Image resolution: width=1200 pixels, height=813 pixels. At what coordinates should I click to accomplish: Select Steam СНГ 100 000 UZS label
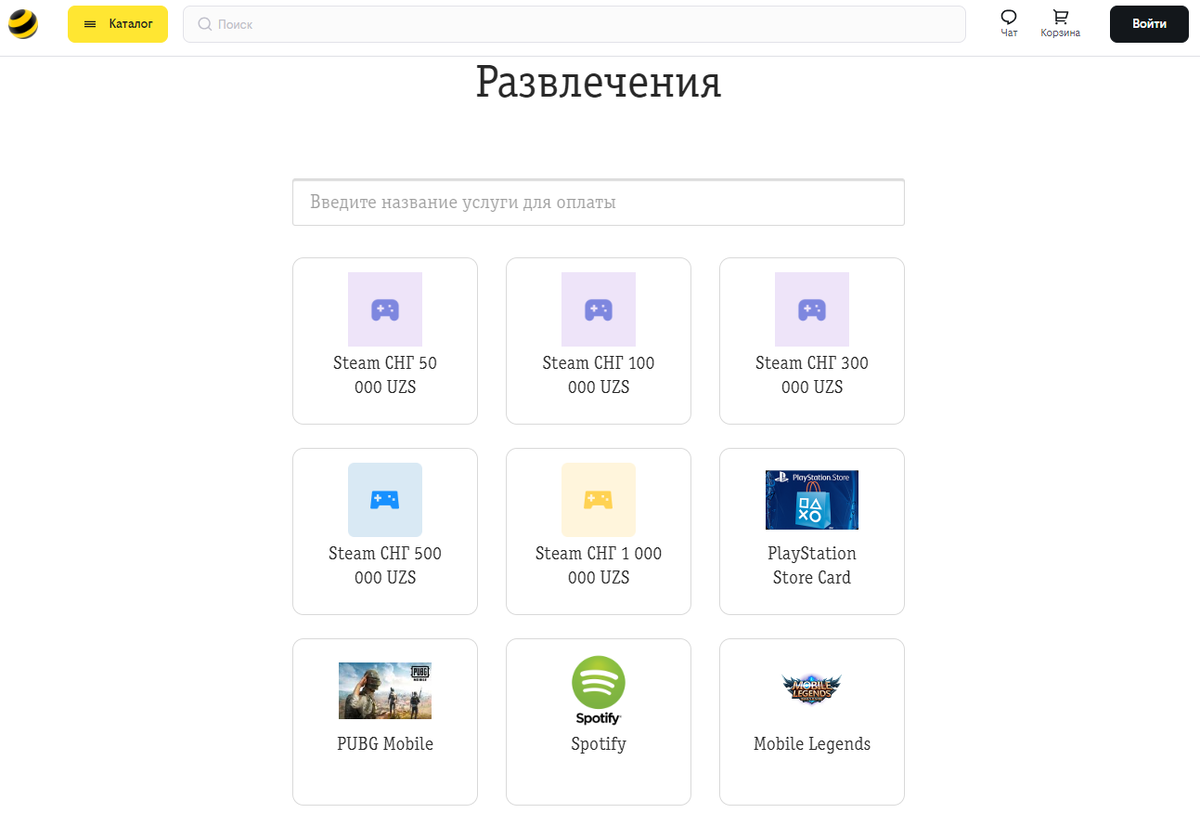tap(598, 375)
